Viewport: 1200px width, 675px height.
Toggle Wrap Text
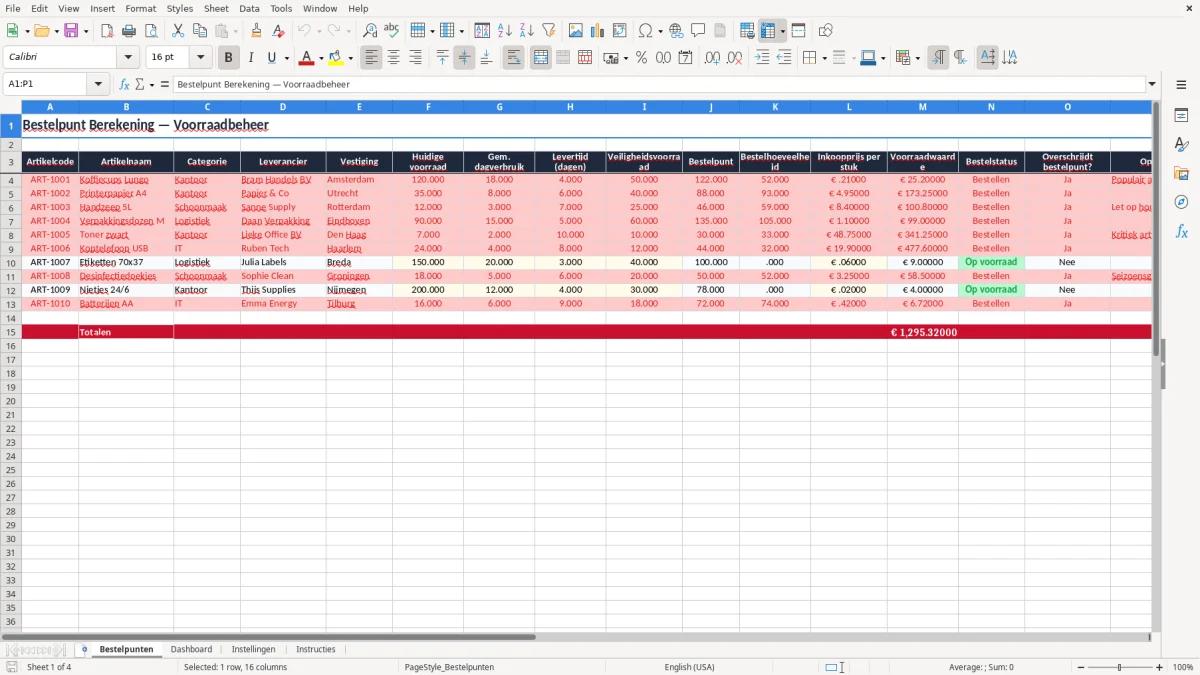(x=514, y=58)
